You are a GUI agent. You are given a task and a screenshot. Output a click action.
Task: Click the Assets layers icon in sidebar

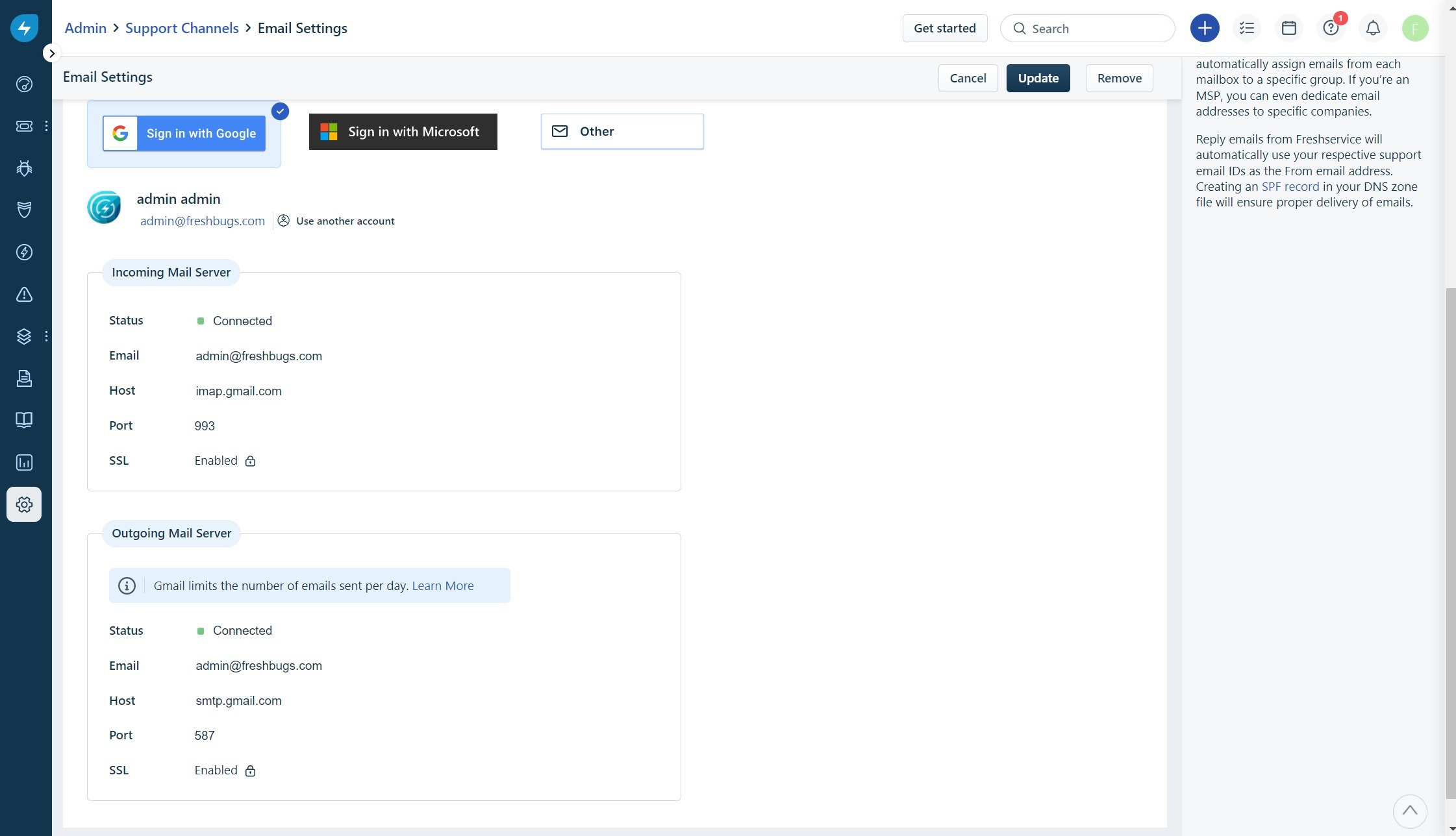click(24, 336)
